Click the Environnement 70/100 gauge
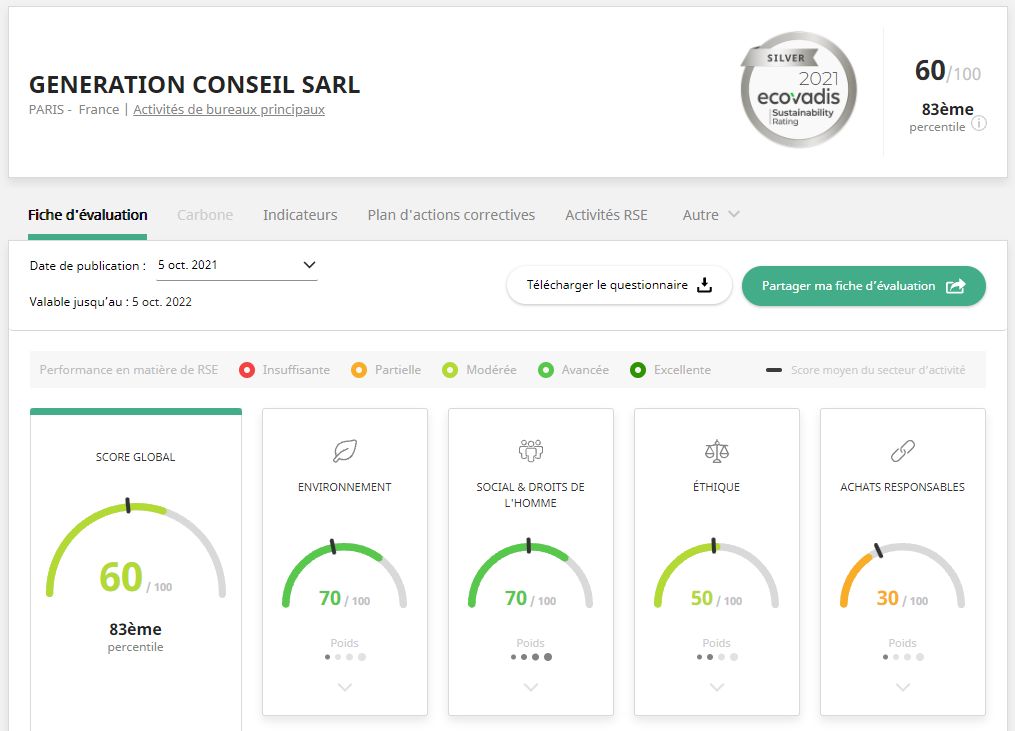Image resolution: width=1015 pixels, height=731 pixels. 345,574
